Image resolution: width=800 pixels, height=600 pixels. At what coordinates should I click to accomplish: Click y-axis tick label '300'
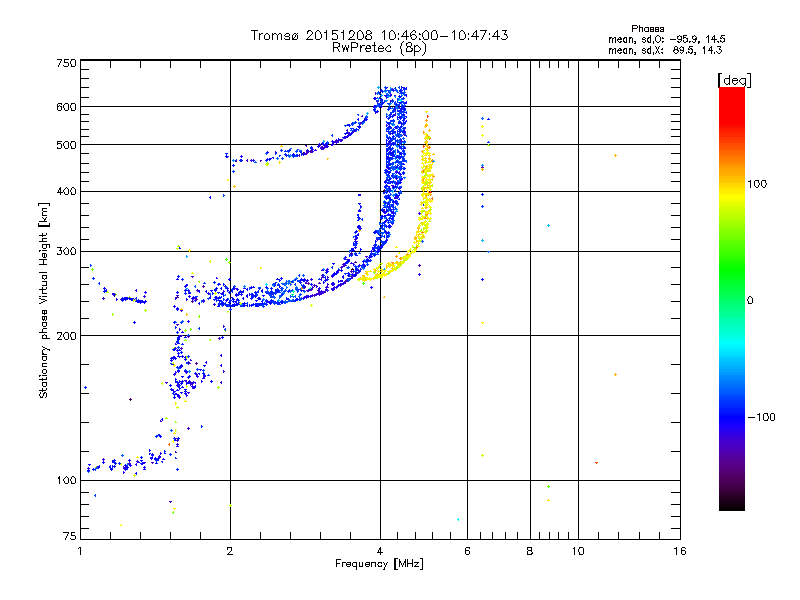coord(66,252)
